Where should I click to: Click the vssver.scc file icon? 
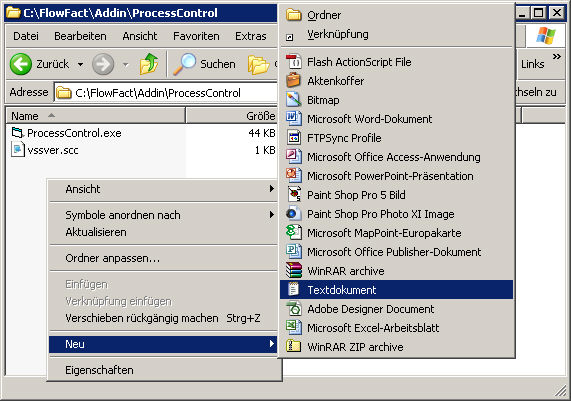17,150
